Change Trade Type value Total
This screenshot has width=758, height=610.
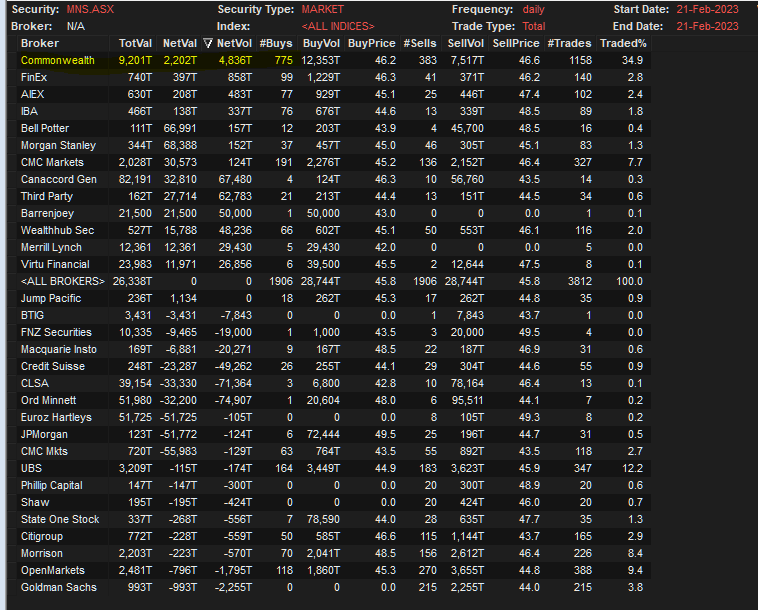pos(534,27)
